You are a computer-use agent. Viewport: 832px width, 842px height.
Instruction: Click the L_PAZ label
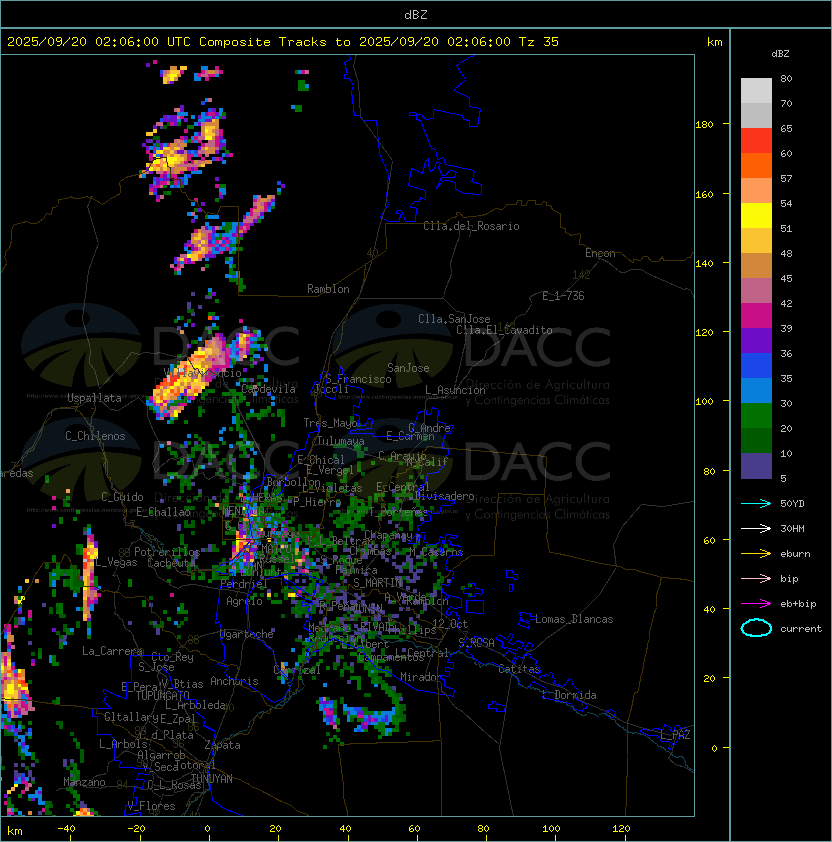(675, 735)
